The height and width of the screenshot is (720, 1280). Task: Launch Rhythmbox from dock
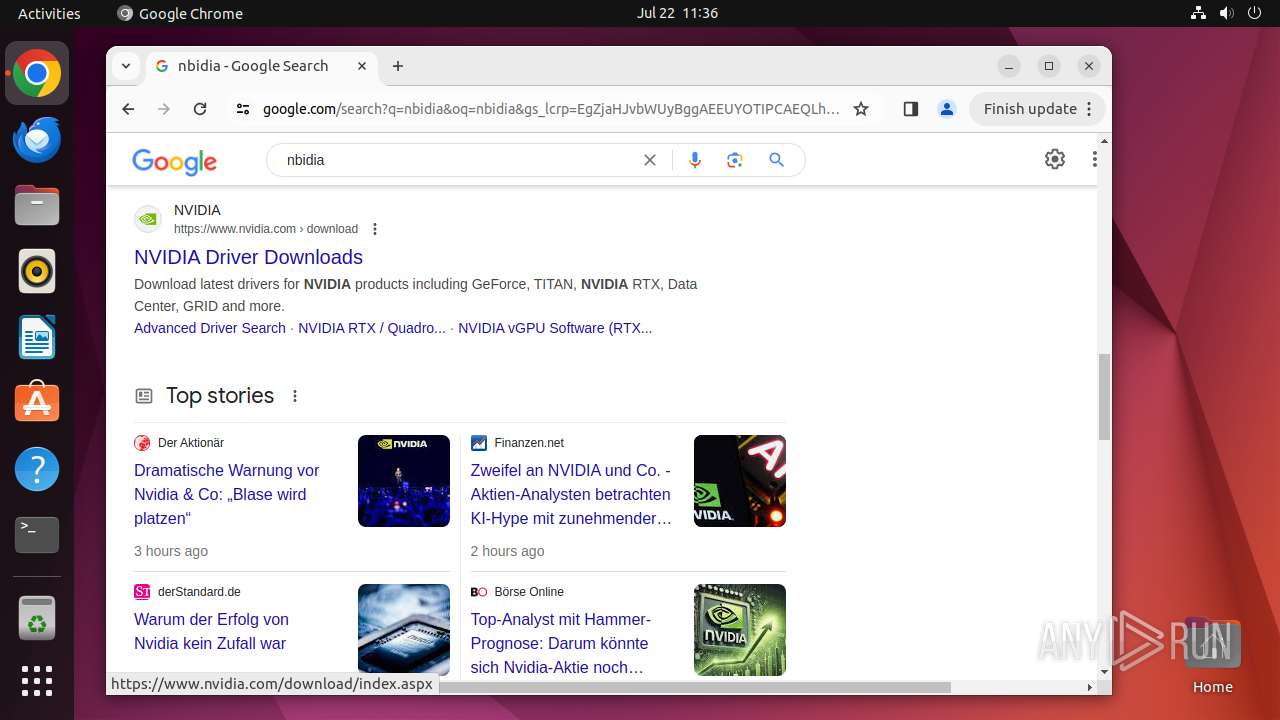[x=37, y=272]
